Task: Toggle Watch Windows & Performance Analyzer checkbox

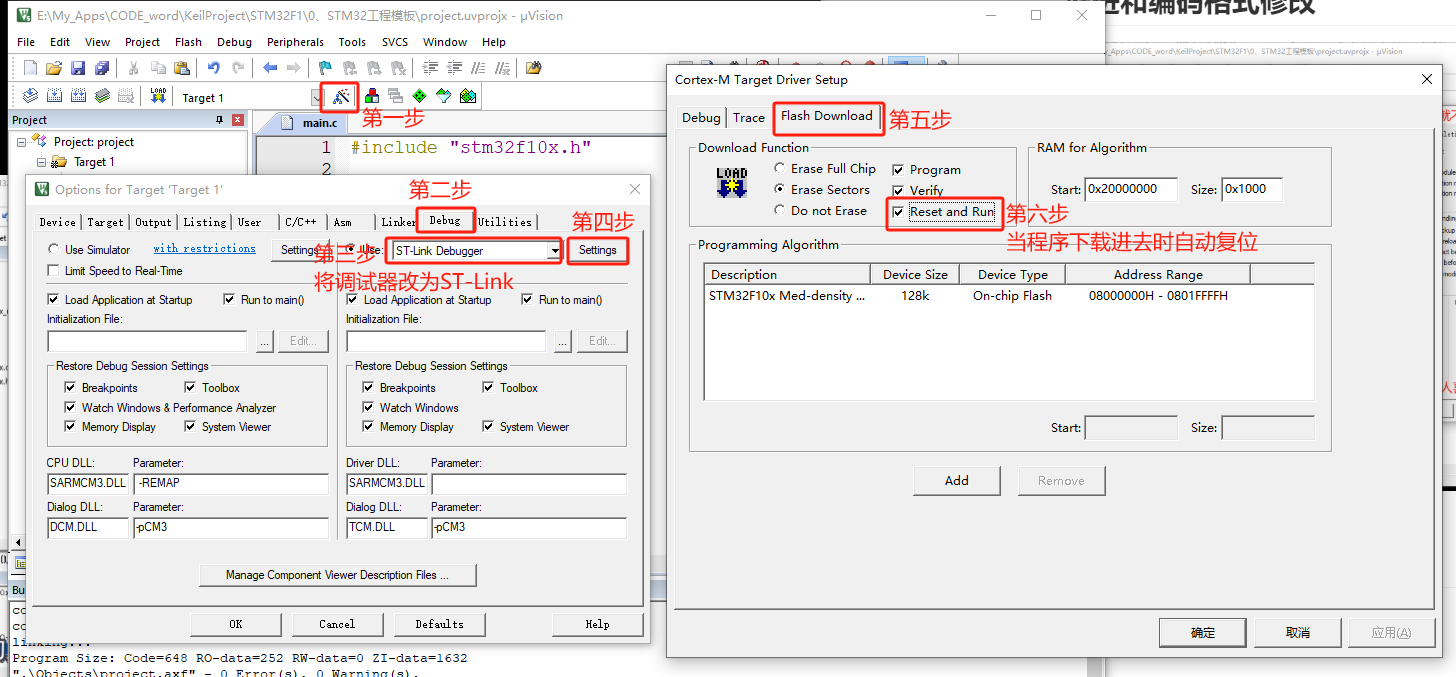Action: pyautogui.click(x=70, y=408)
